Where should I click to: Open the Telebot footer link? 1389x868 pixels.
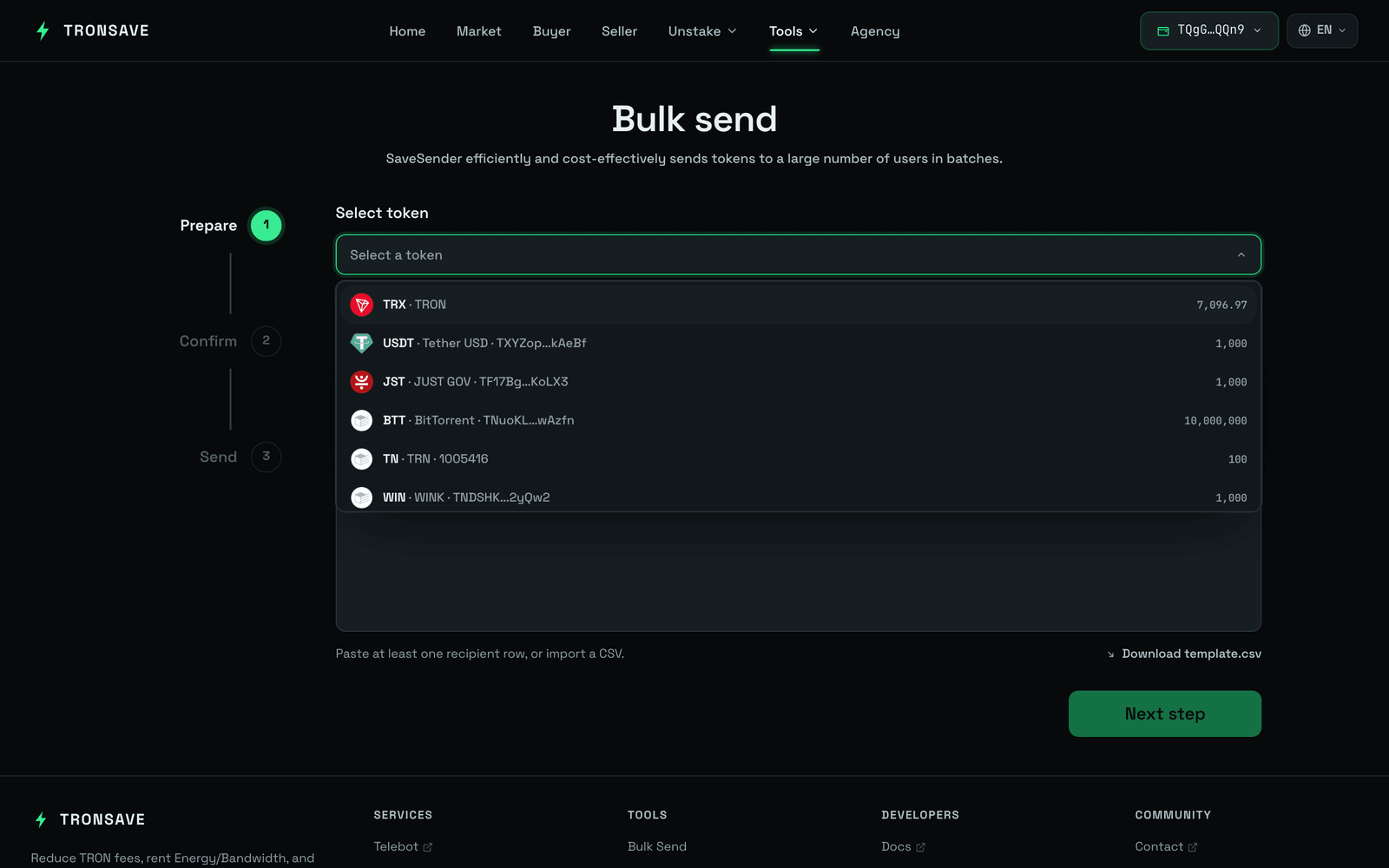[x=403, y=846]
